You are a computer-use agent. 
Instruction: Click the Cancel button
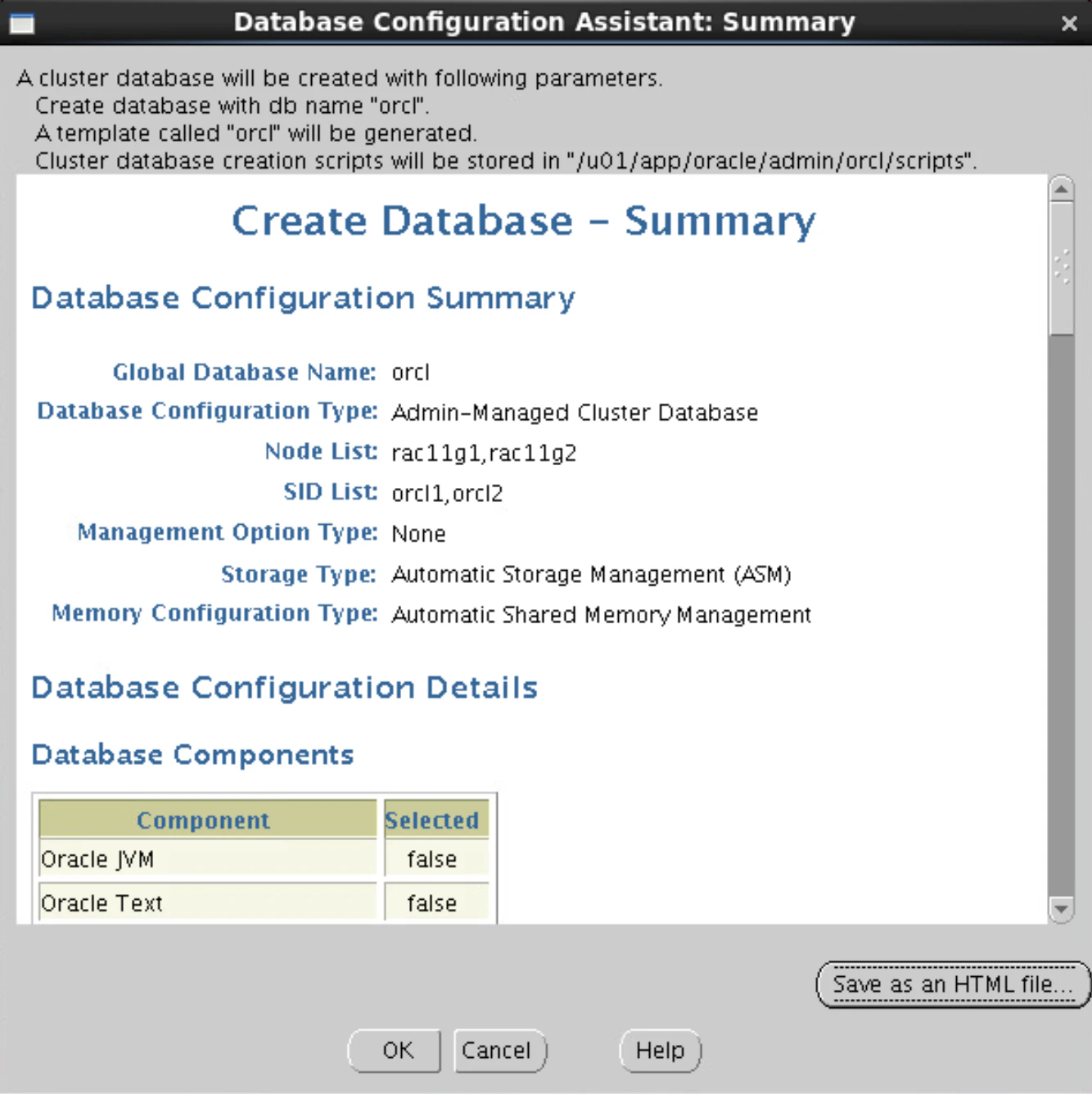pyautogui.click(x=499, y=1051)
